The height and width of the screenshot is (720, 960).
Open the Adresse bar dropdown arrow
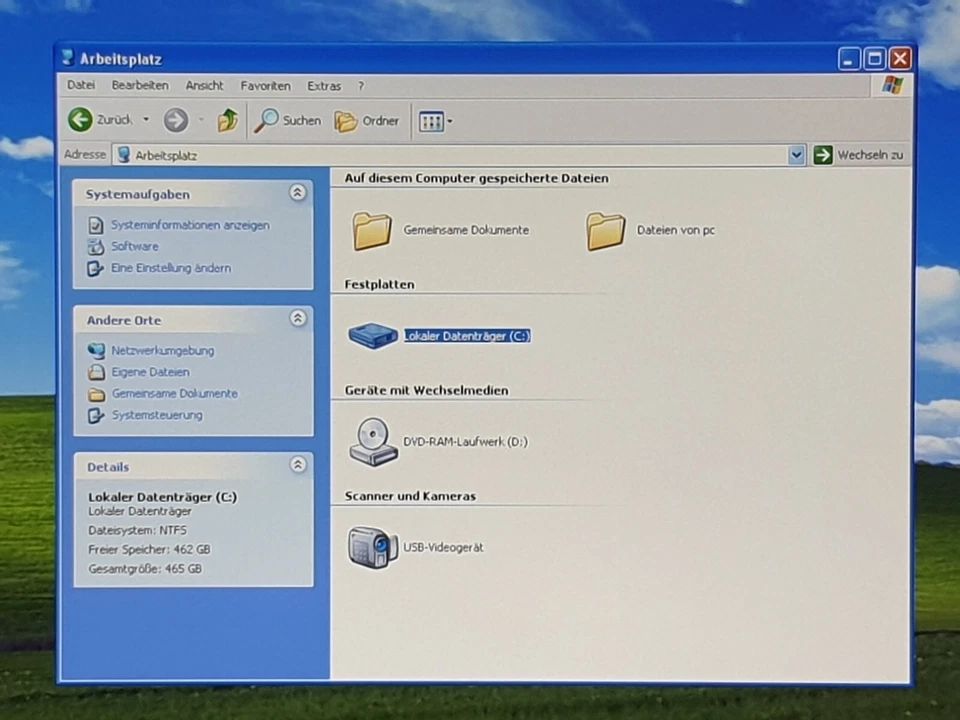(796, 155)
